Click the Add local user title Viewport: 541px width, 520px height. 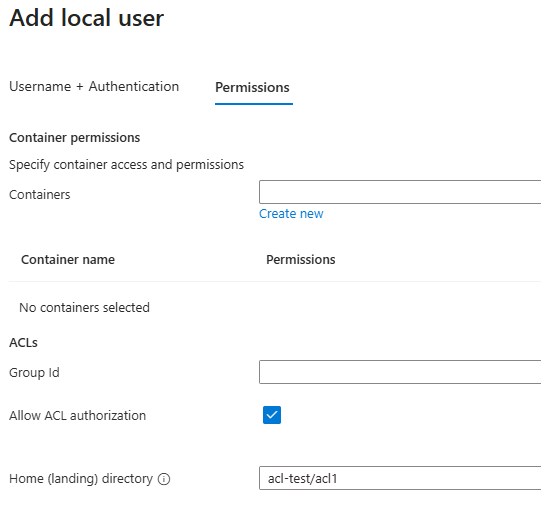tap(87, 18)
